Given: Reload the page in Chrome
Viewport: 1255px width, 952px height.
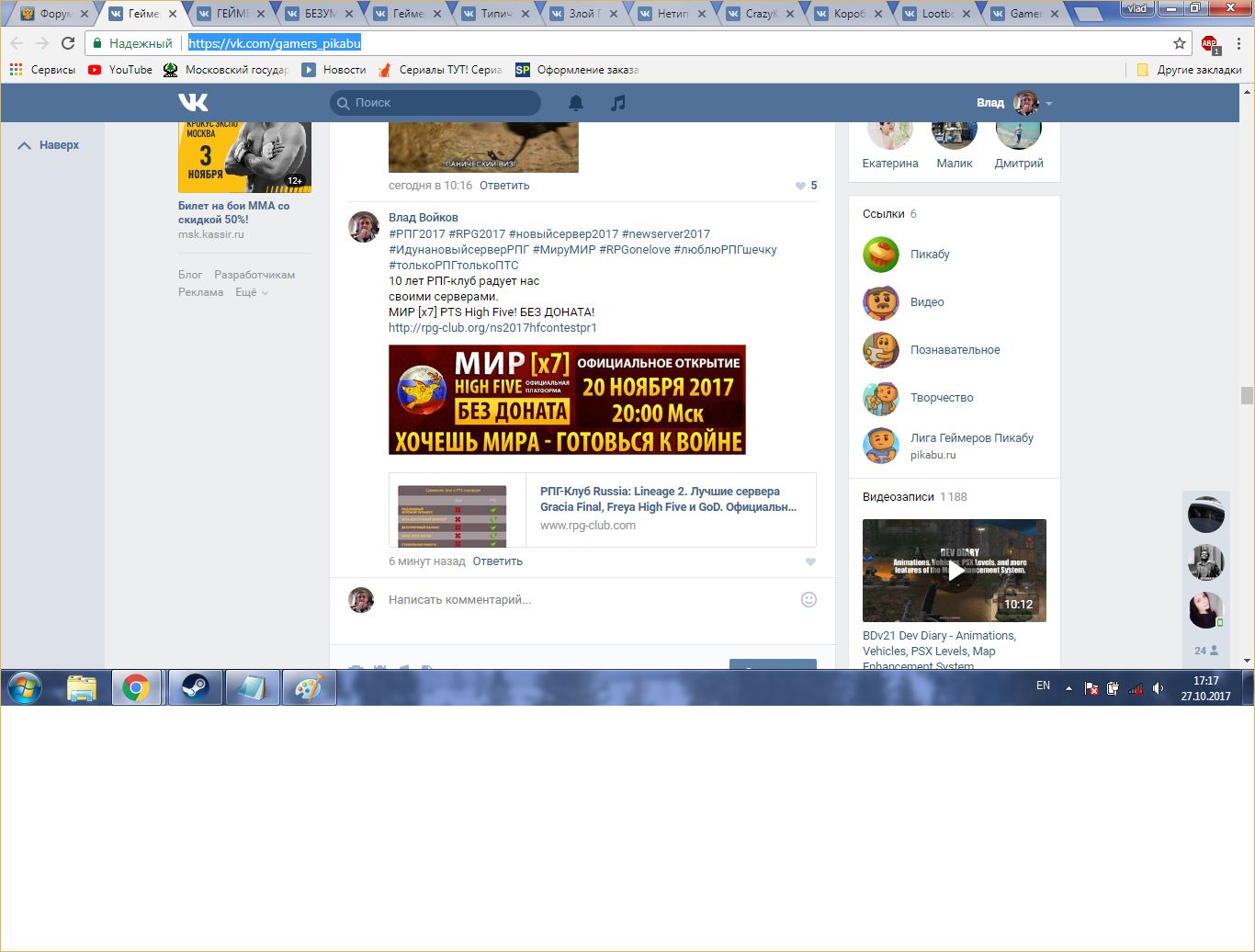Looking at the screenshot, I should click(68, 43).
